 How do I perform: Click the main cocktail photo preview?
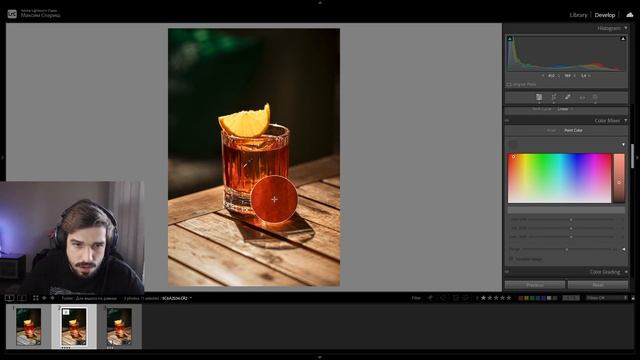tap(254, 157)
